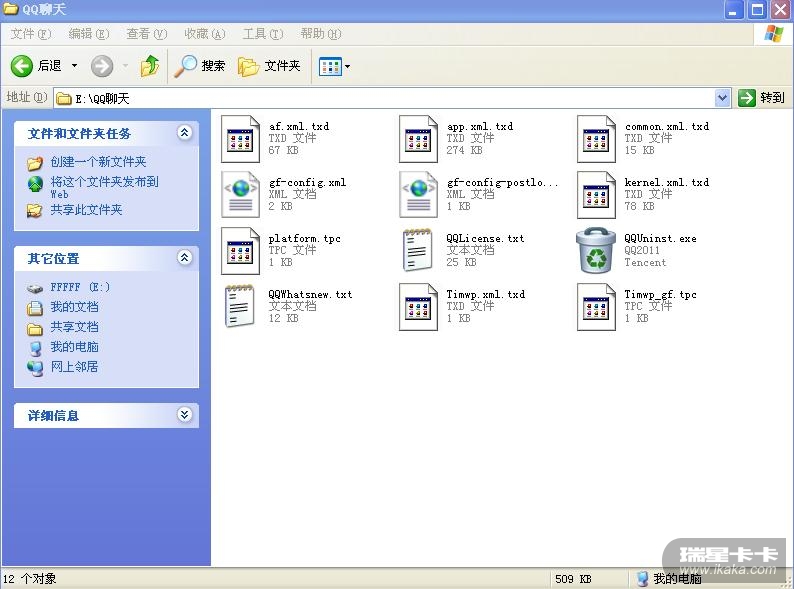The height and width of the screenshot is (589, 794).
Task: Open the 工具(T) menu
Action: click(x=262, y=34)
